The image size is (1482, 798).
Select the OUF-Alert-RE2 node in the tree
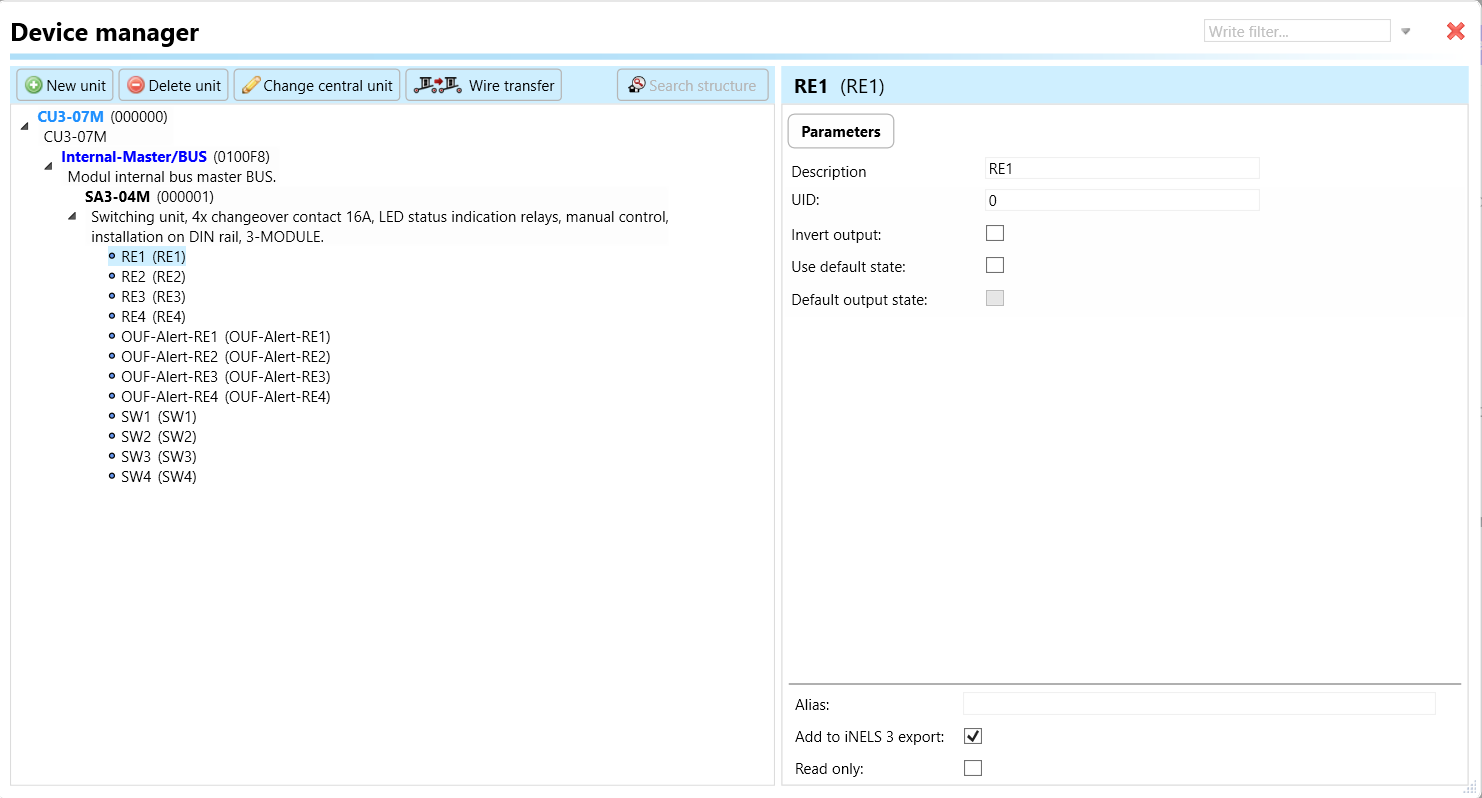click(x=225, y=357)
